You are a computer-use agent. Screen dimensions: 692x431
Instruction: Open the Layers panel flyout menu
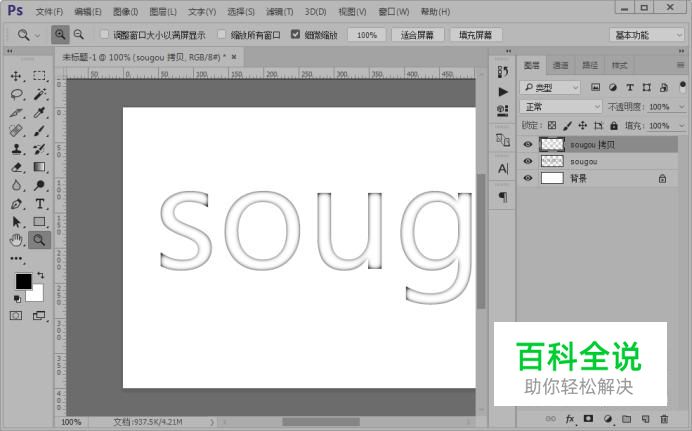coord(680,65)
